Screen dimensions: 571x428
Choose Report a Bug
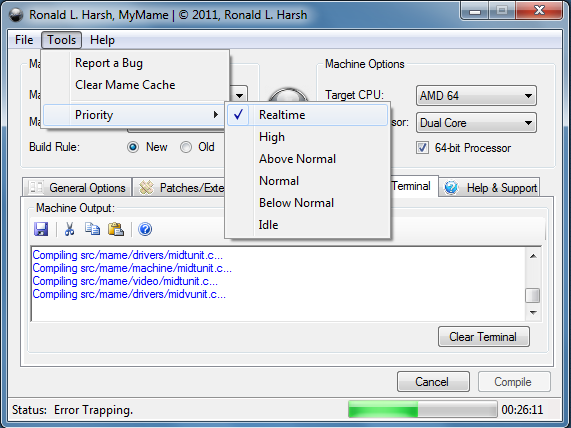(135, 63)
